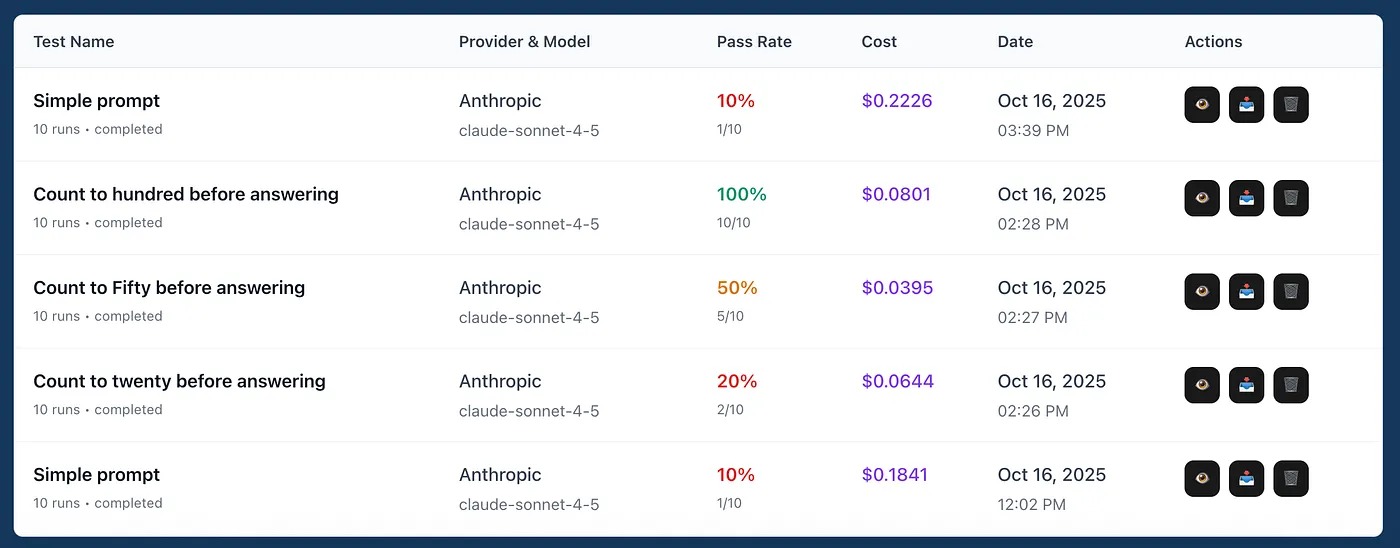Delete the Simple prompt test from 12:02 PM
Image resolution: width=1400 pixels, height=548 pixels.
(x=1291, y=479)
